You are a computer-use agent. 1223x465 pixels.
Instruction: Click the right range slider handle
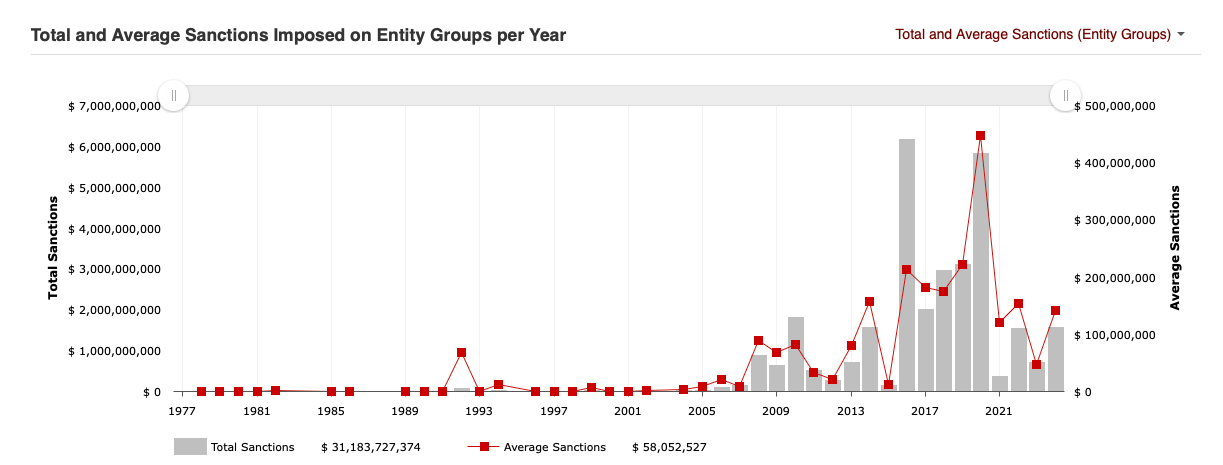1066,95
